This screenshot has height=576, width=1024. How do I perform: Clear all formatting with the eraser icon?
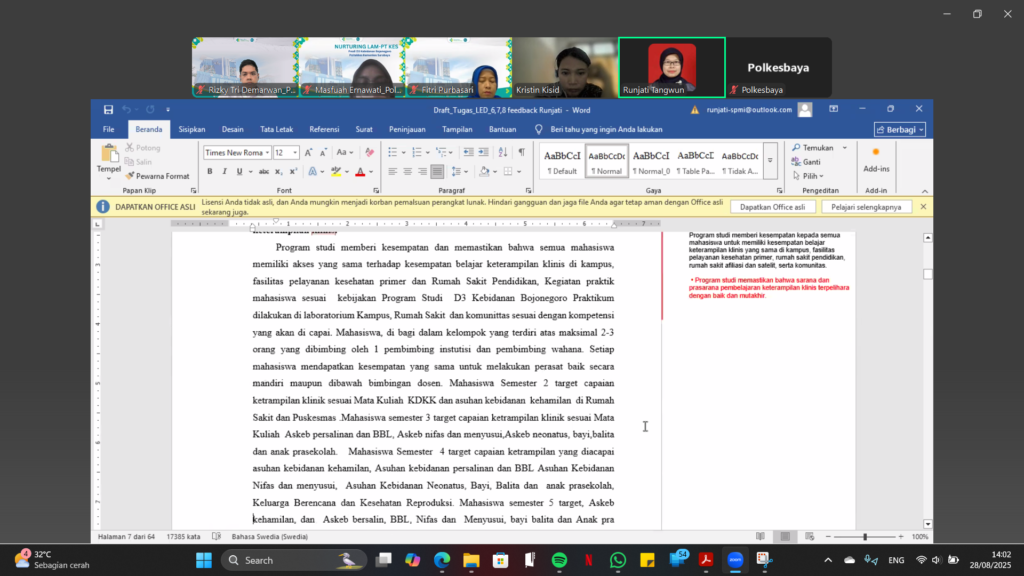tap(370, 152)
